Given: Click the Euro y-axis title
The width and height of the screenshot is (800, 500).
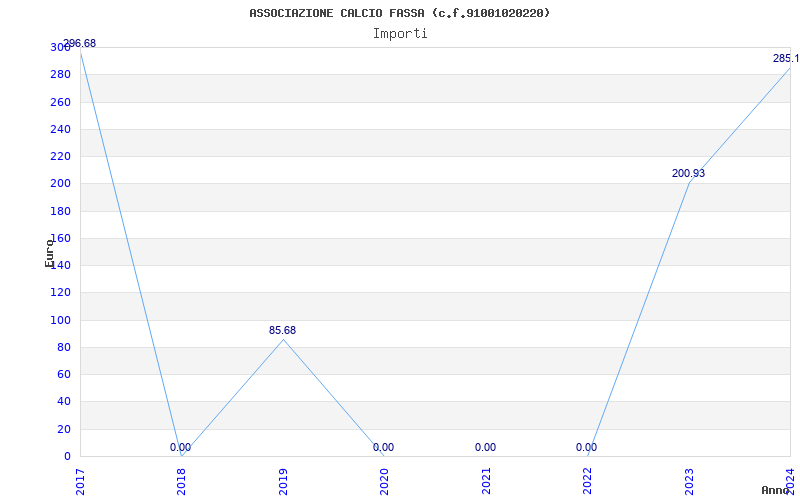Looking at the screenshot, I should coord(49,253).
